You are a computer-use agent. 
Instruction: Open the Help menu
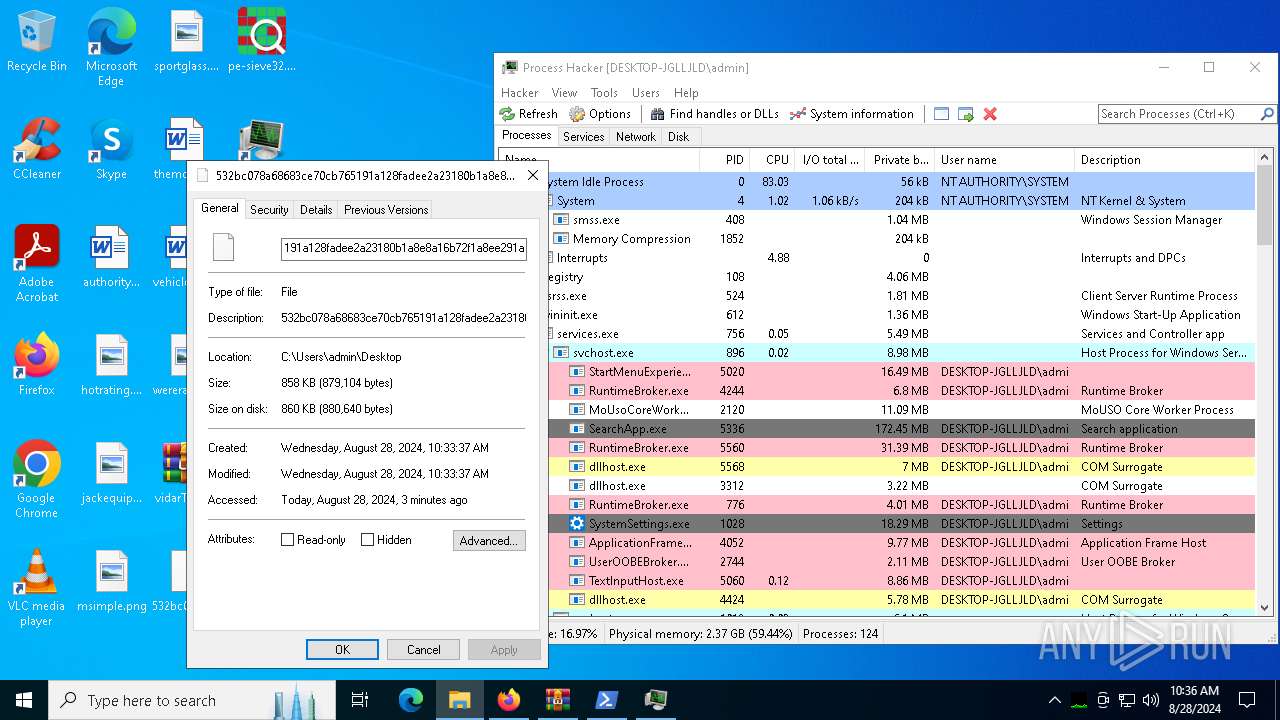click(686, 93)
